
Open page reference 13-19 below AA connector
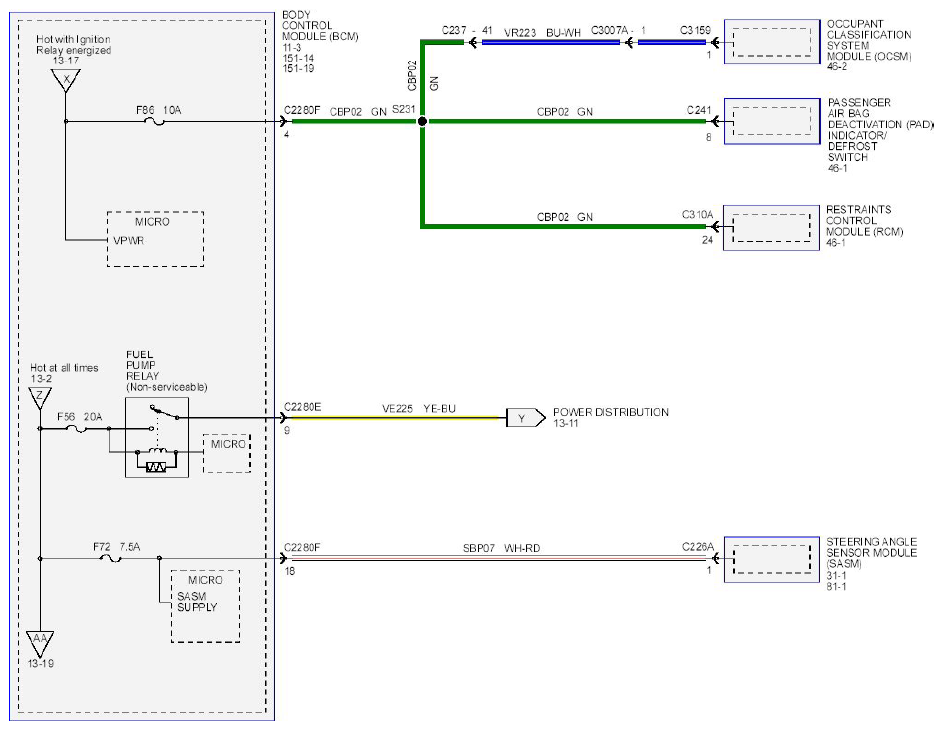click(x=40, y=664)
